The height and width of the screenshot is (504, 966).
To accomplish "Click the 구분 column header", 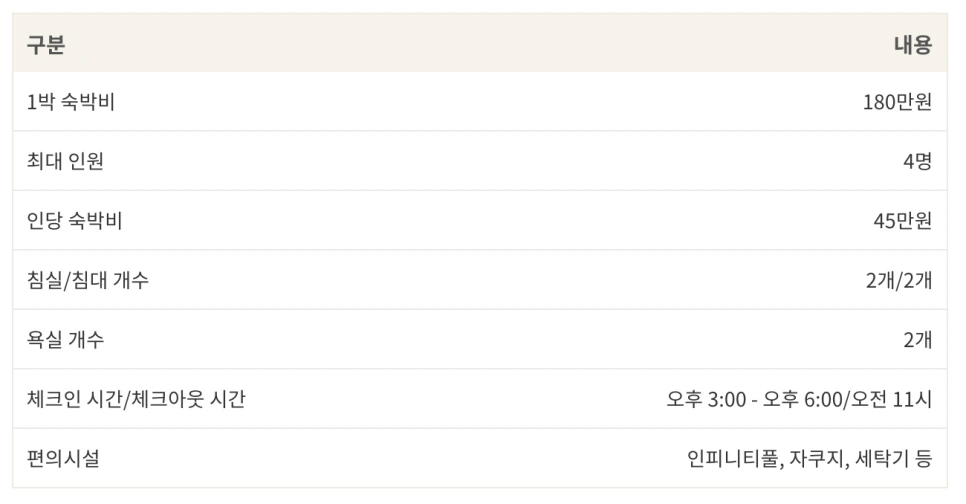I will coord(46,44).
